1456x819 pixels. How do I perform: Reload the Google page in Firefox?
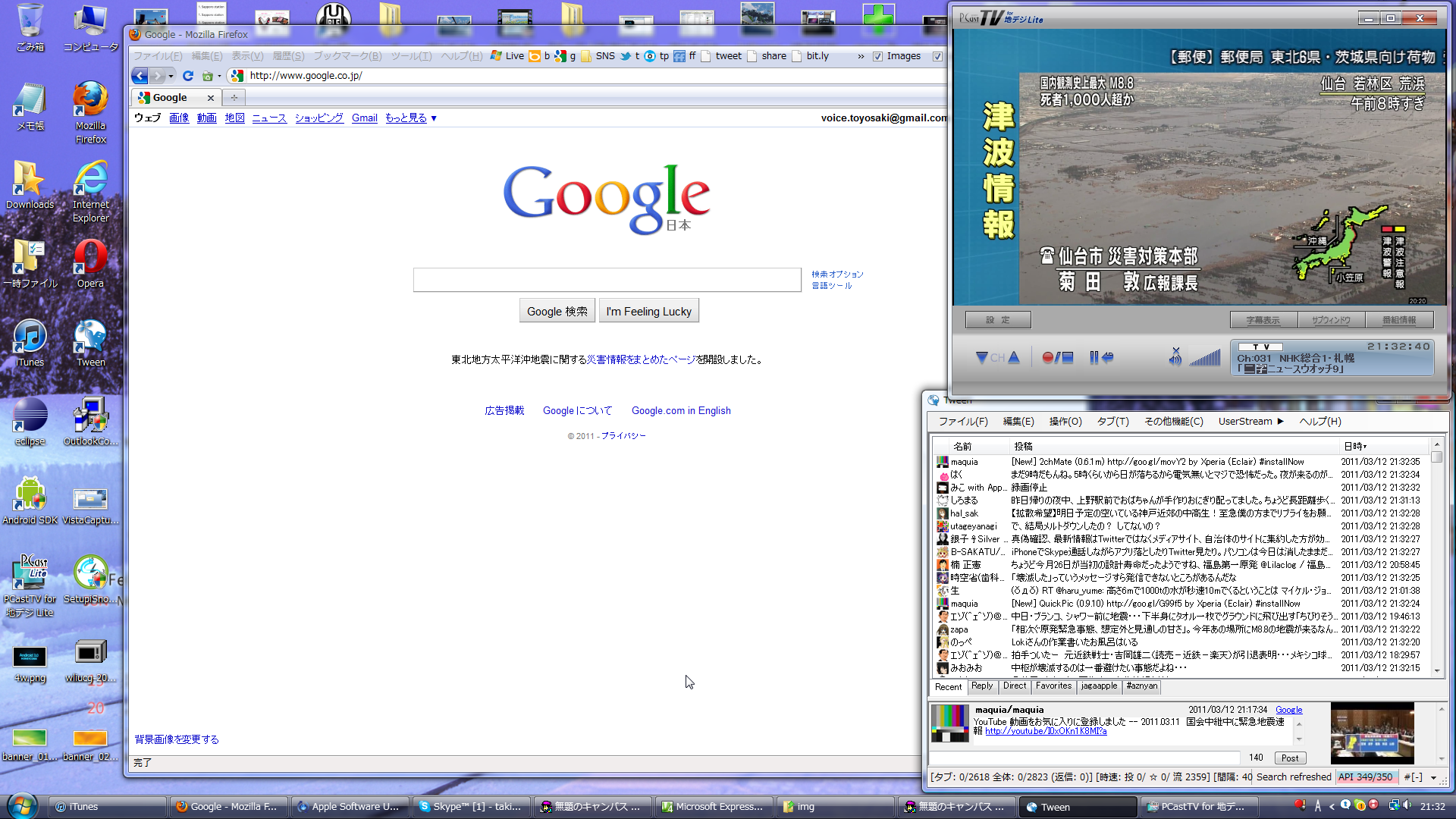point(188,76)
